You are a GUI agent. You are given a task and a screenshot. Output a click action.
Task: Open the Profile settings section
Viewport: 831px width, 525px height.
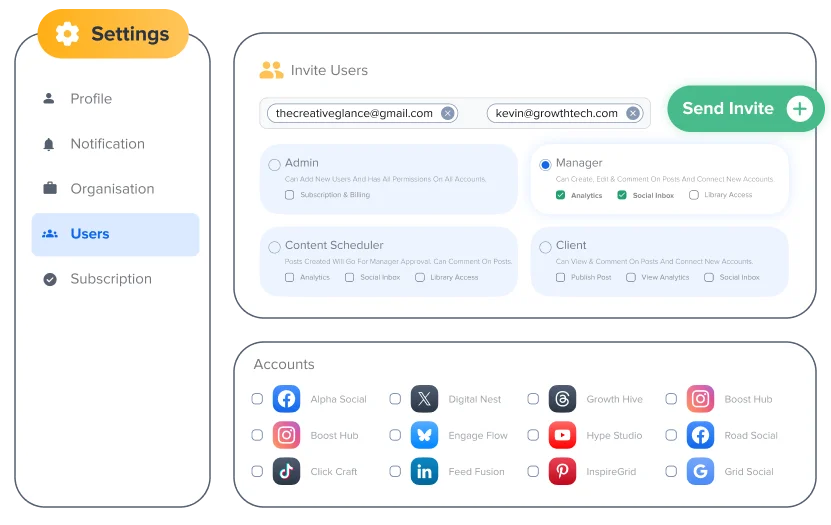91,99
